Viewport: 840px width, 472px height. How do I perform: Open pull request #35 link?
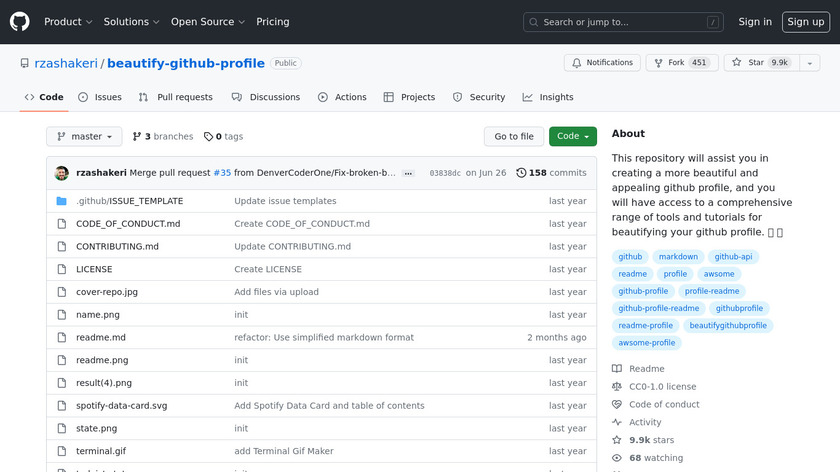[x=222, y=173]
